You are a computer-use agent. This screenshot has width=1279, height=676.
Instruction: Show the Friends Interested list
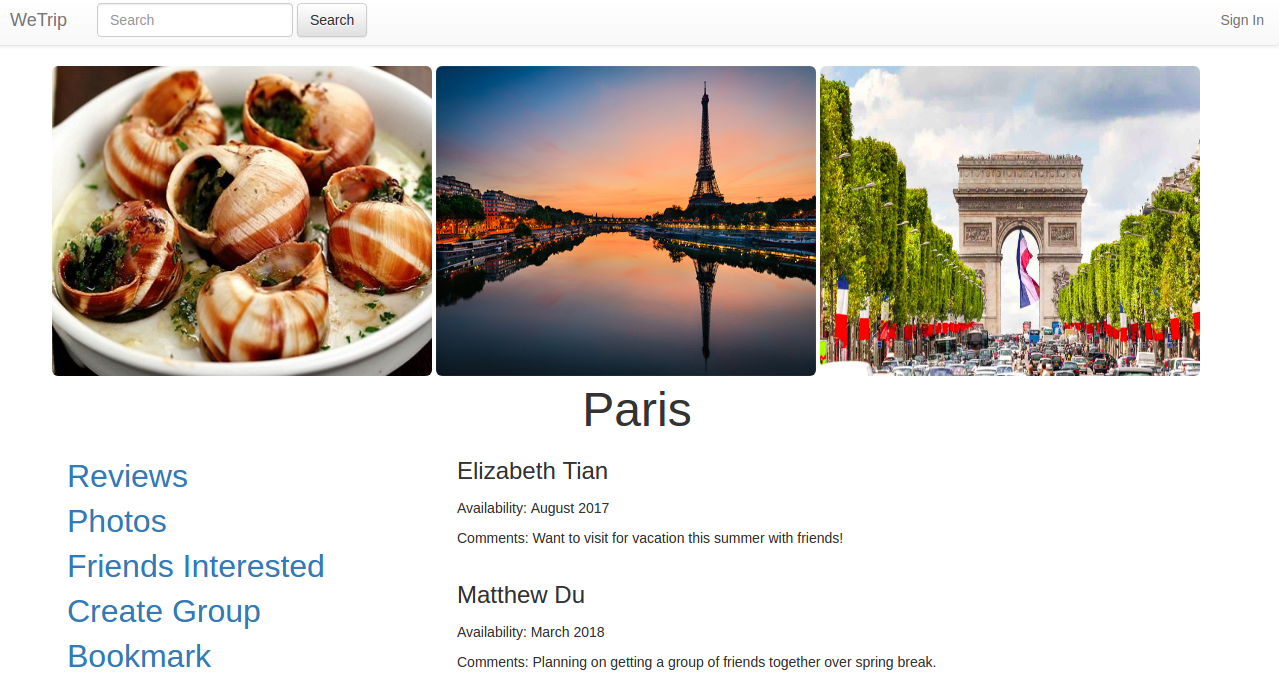tap(196, 566)
